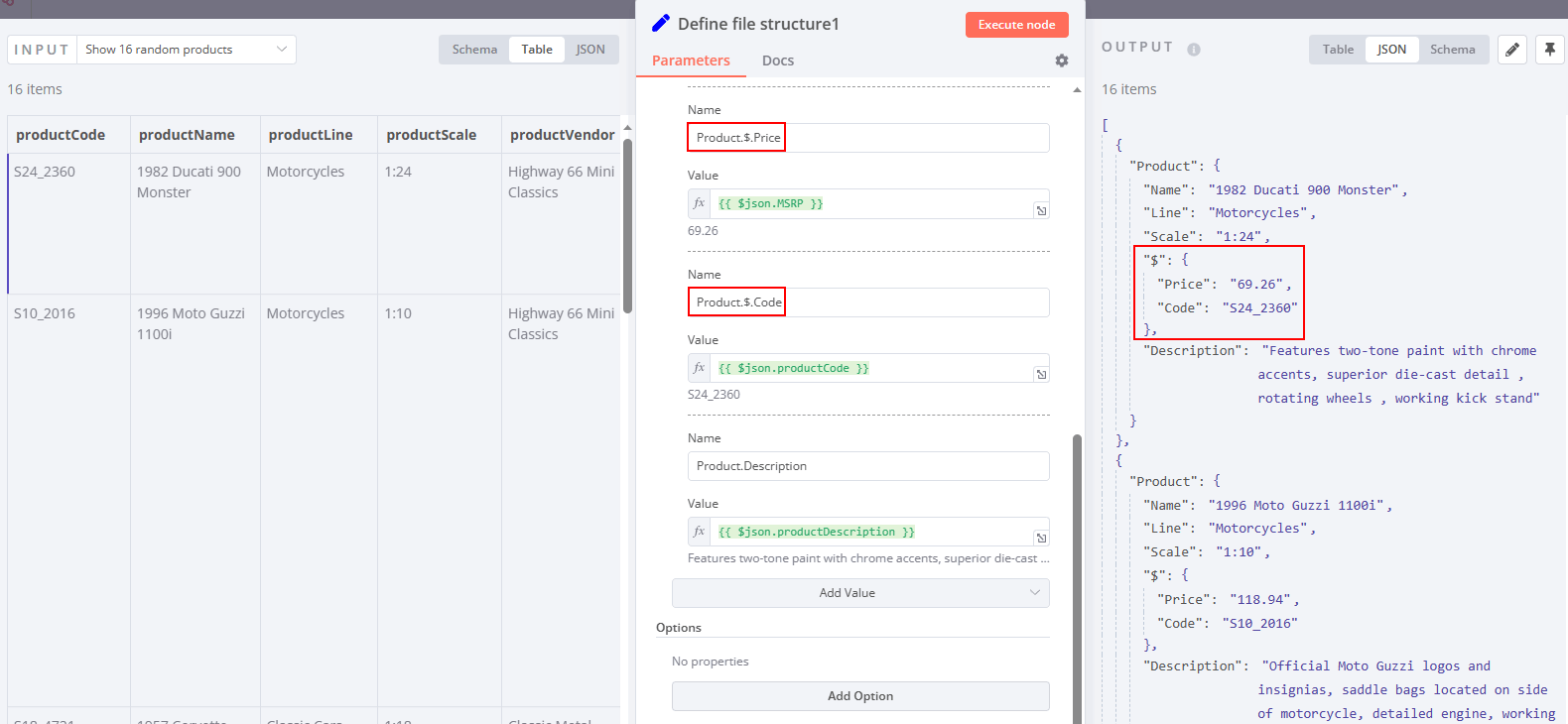Open the 'Show 16 random products' dropdown
Viewport: 1568px width, 724px height.
(x=186, y=50)
